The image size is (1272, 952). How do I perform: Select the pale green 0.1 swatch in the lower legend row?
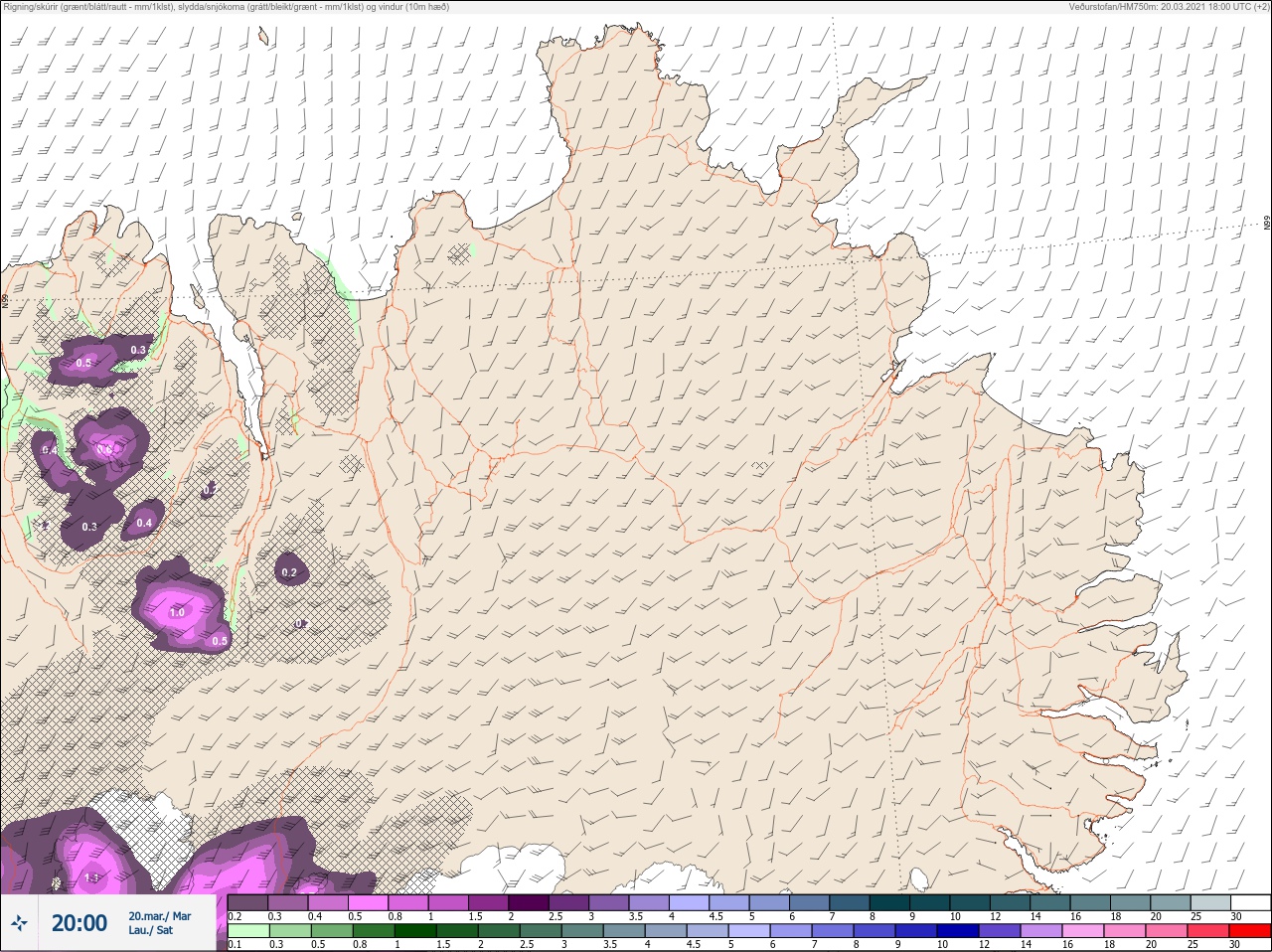pos(248,931)
